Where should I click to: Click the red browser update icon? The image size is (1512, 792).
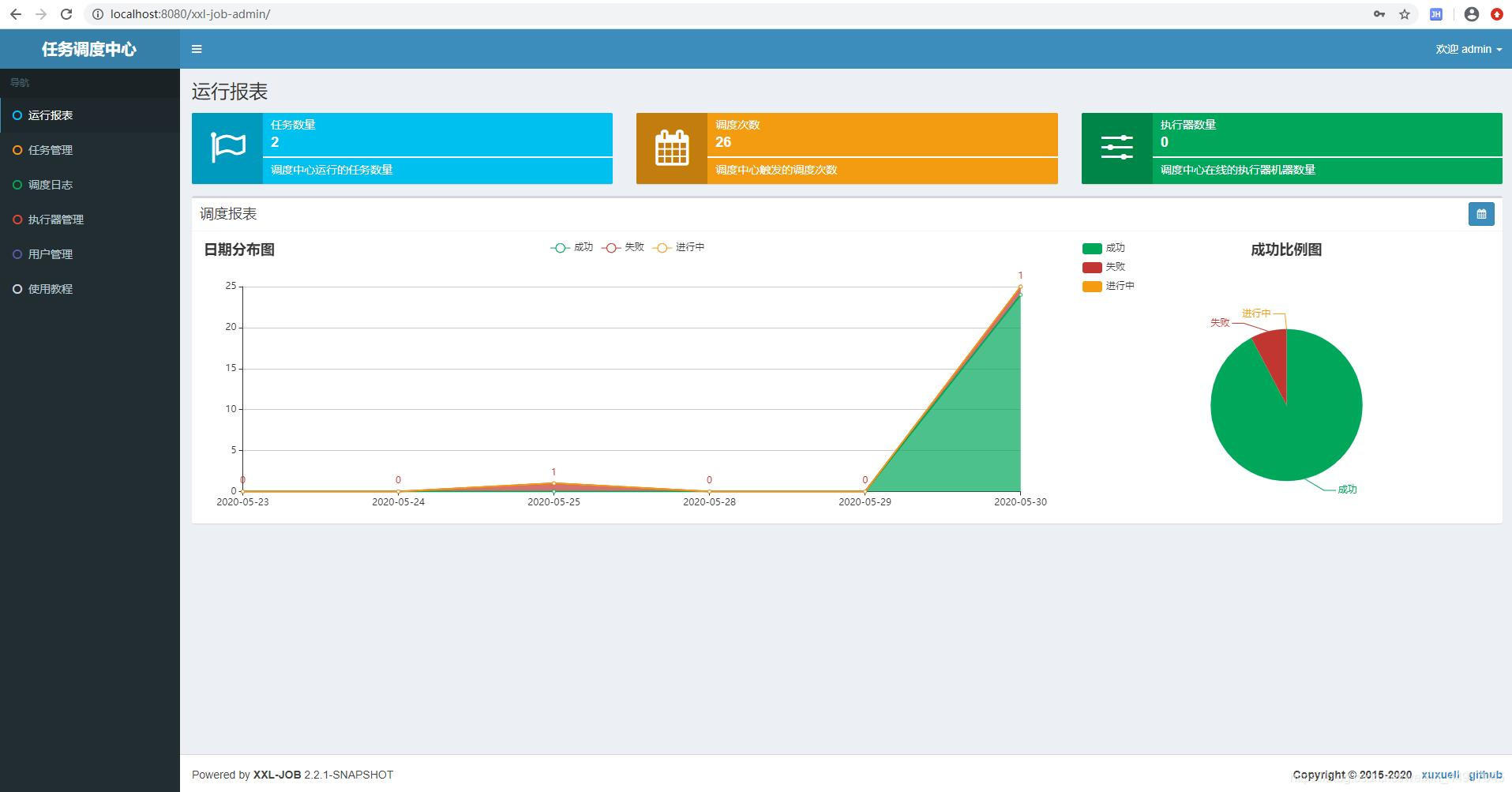click(1497, 14)
